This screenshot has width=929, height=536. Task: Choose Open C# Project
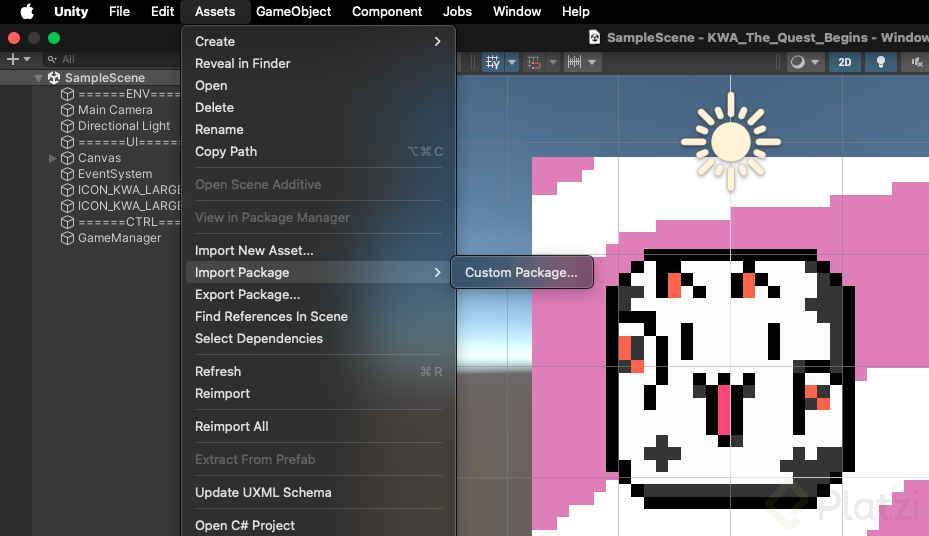[318, 525]
